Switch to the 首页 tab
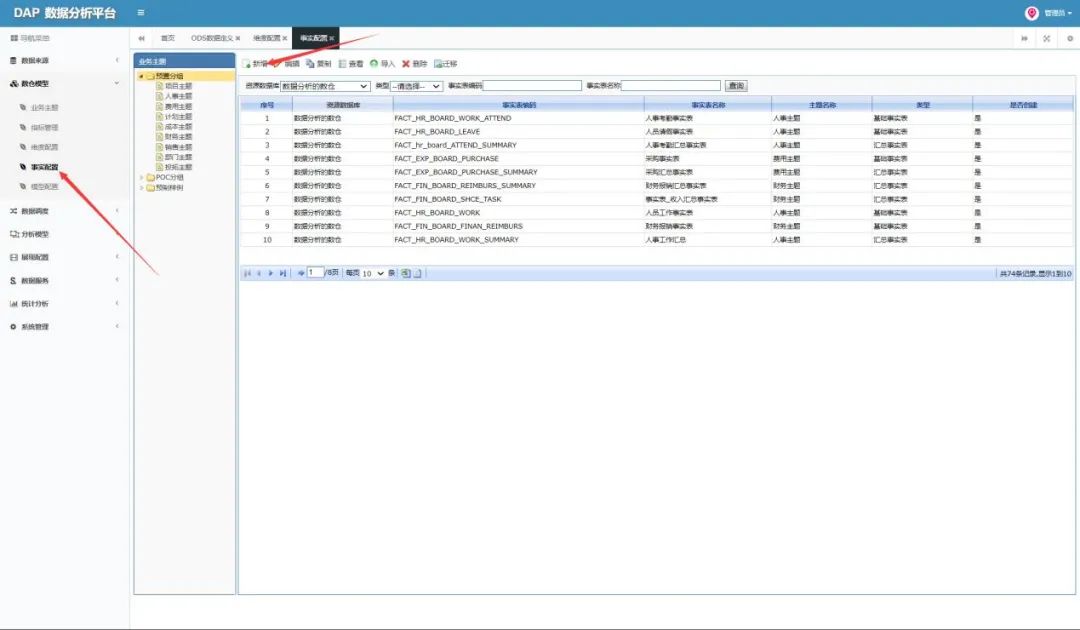Image resolution: width=1080 pixels, height=630 pixels. point(167,39)
